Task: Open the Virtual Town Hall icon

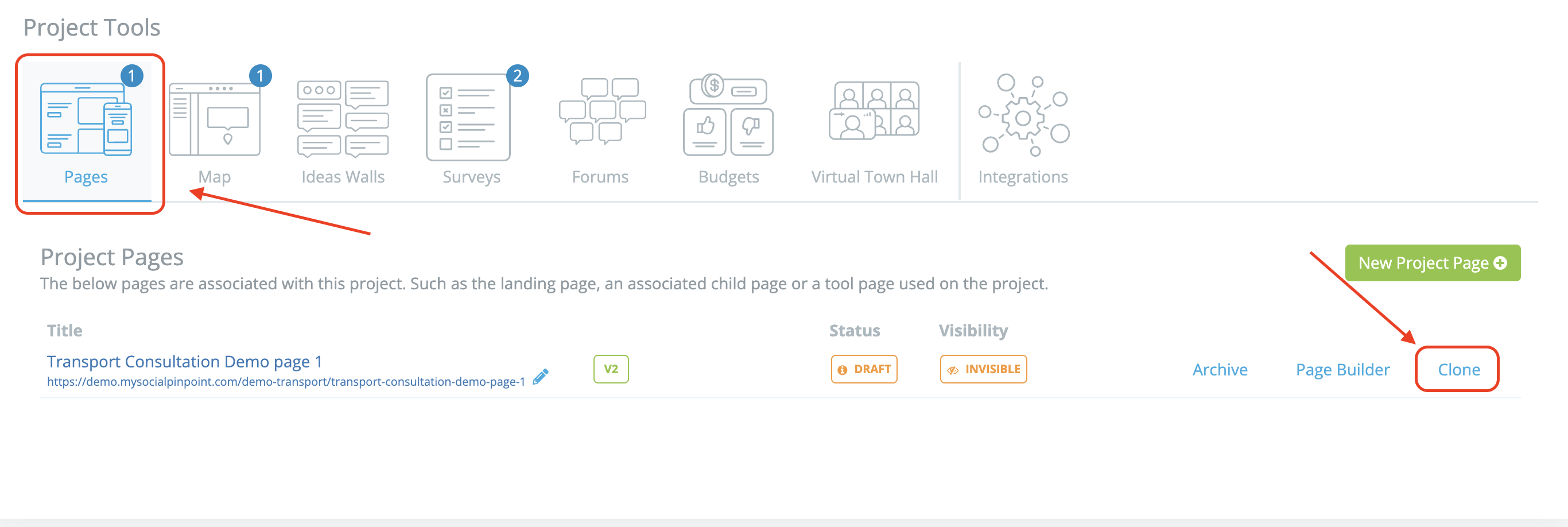Action: click(874, 111)
